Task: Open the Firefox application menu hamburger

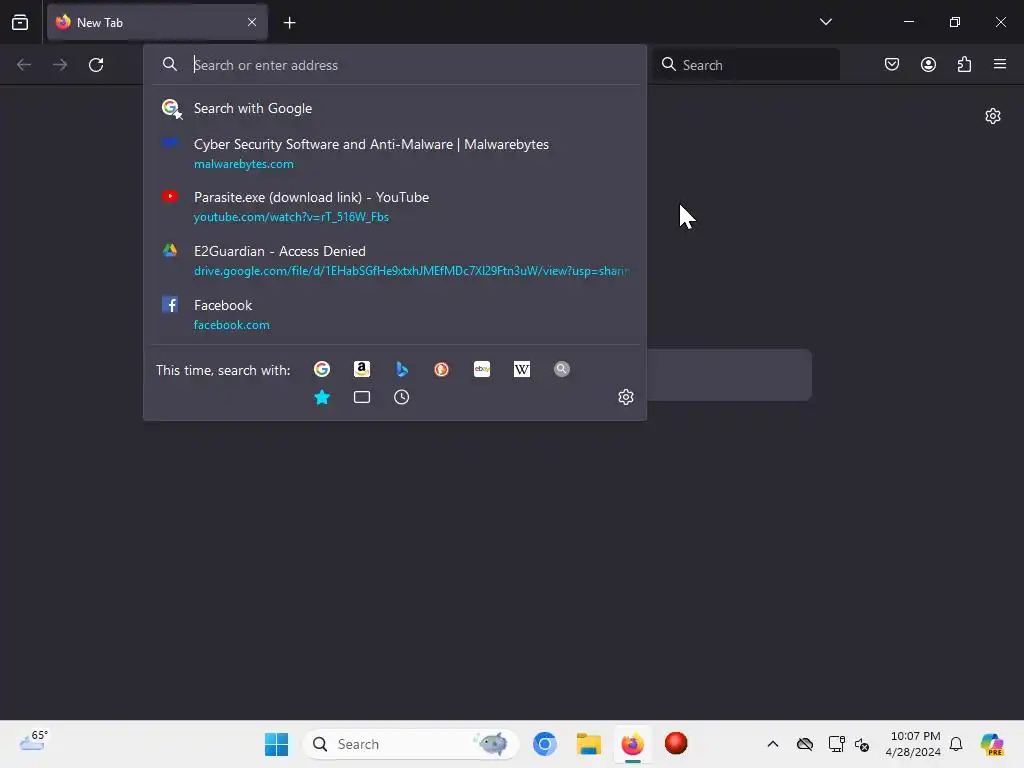Action: 1000,64
